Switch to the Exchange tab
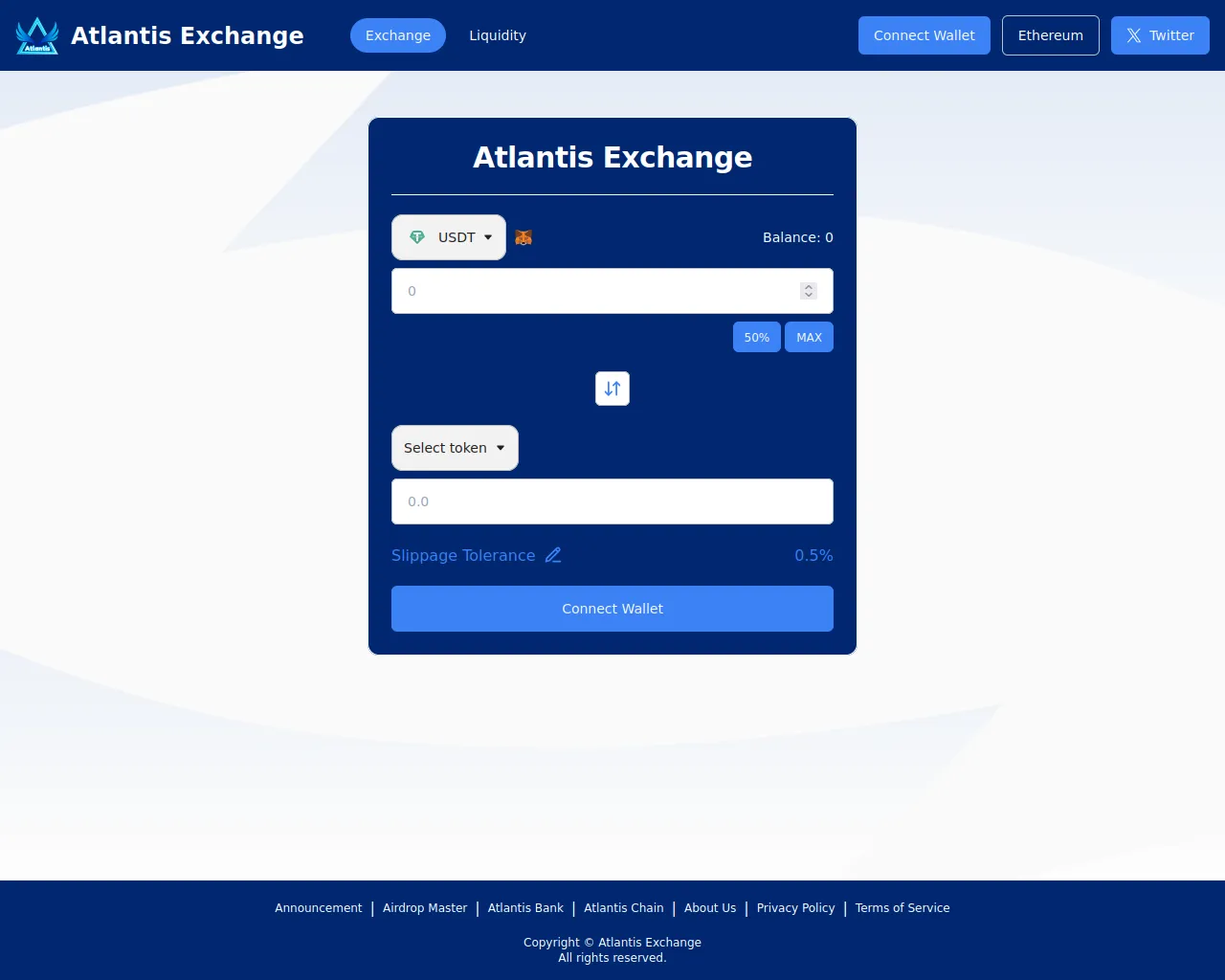1225x980 pixels. (x=398, y=35)
